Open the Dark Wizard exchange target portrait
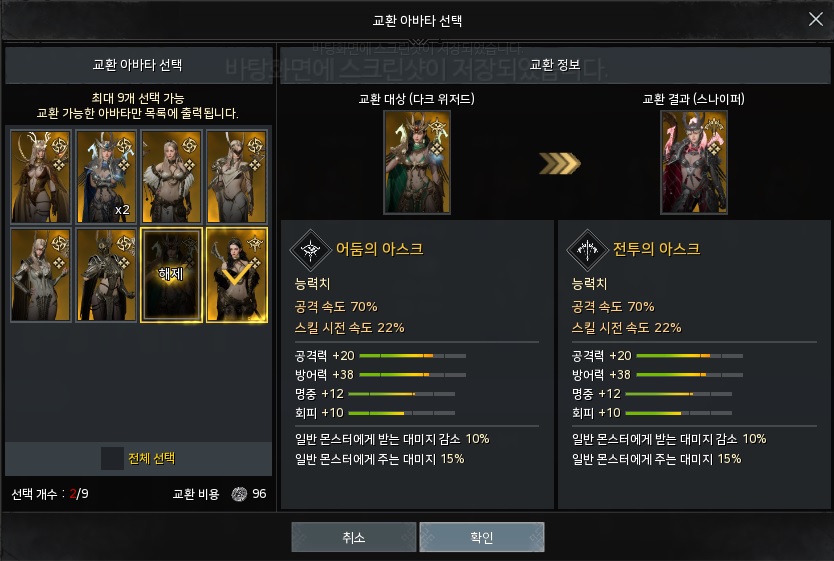 tap(417, 162)
